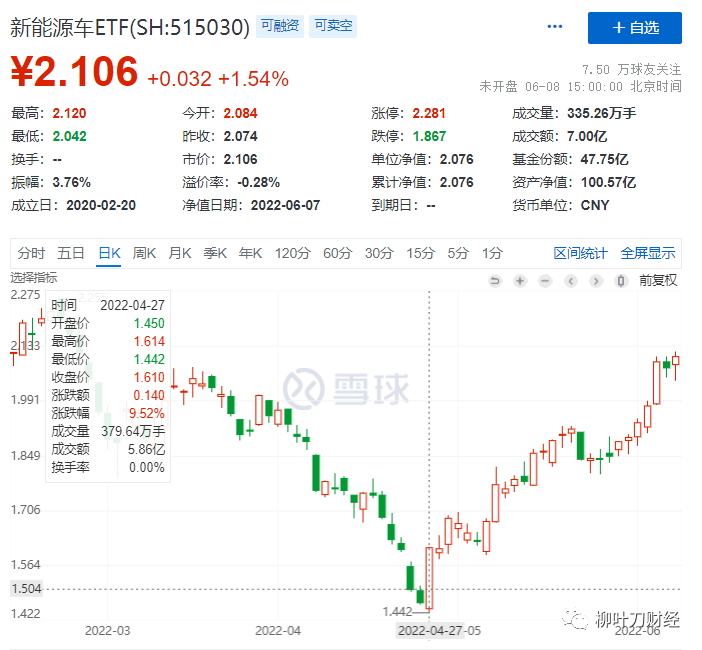Image resolution: width=702 pixels, height=650 pixels.
Task: Click the 成交额 value 7.00亿 in stats
Action: coord(587,136)
